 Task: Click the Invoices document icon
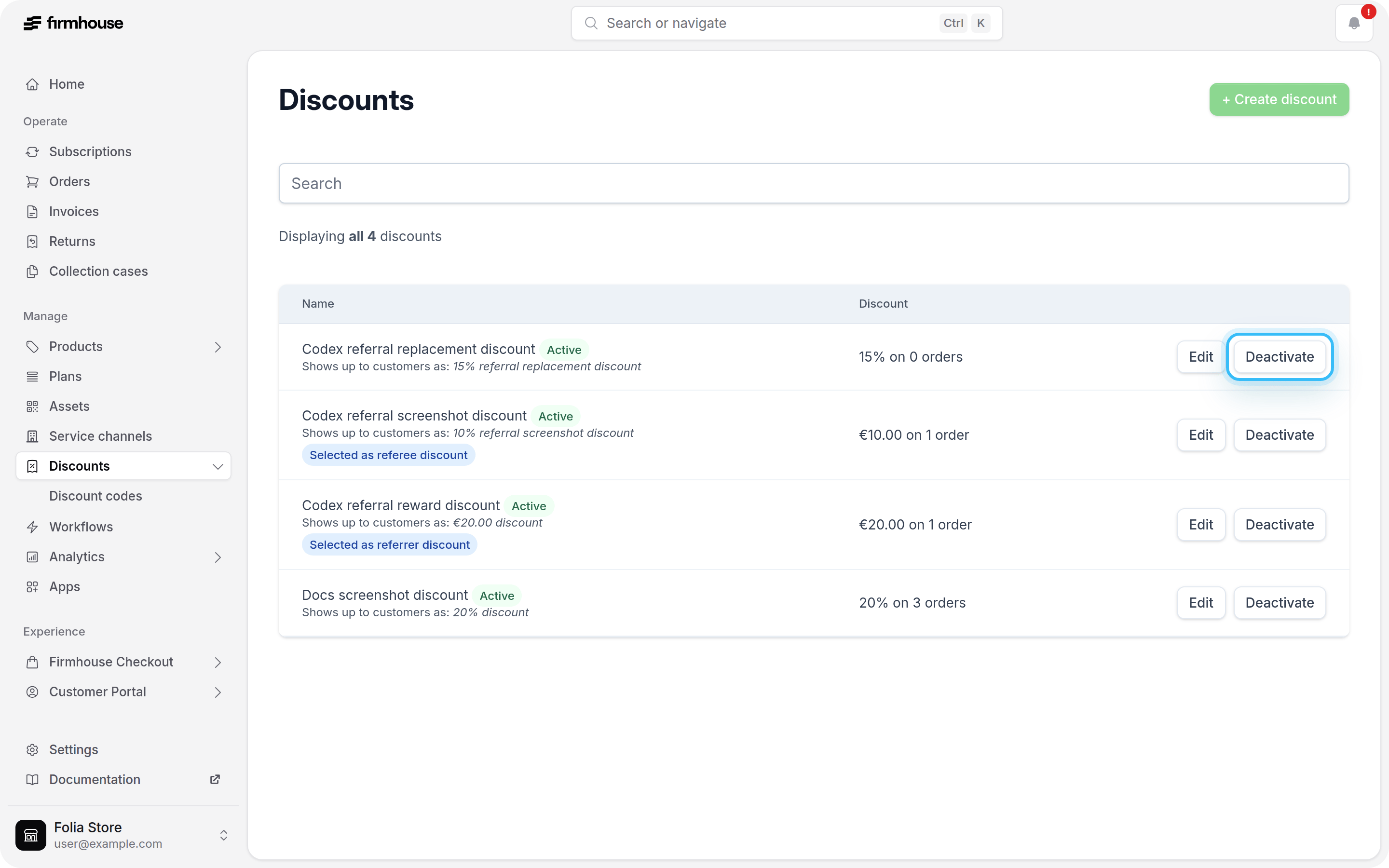(x=32, y=211)
